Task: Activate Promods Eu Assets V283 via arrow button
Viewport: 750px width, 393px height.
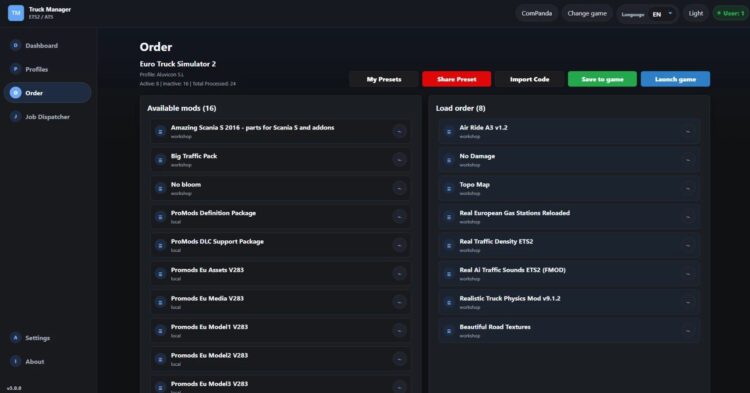Action: (399, 273)
